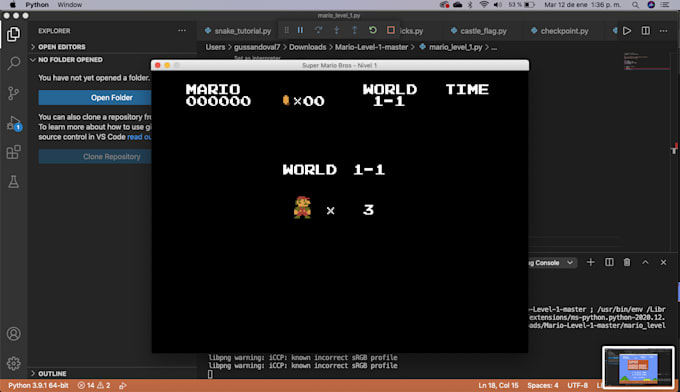Viewport: 680px width, 392px height.
Task: Click debug launch icon in status bar
Action: 123,385
